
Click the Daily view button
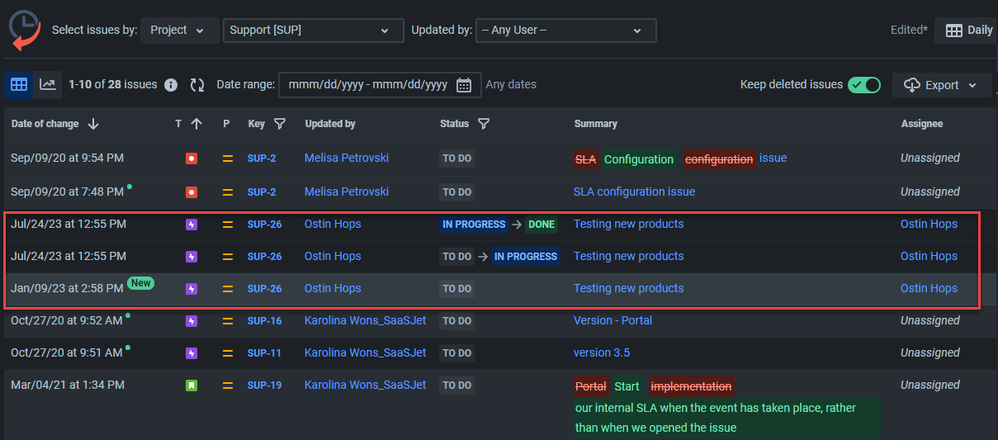[966, 31]
